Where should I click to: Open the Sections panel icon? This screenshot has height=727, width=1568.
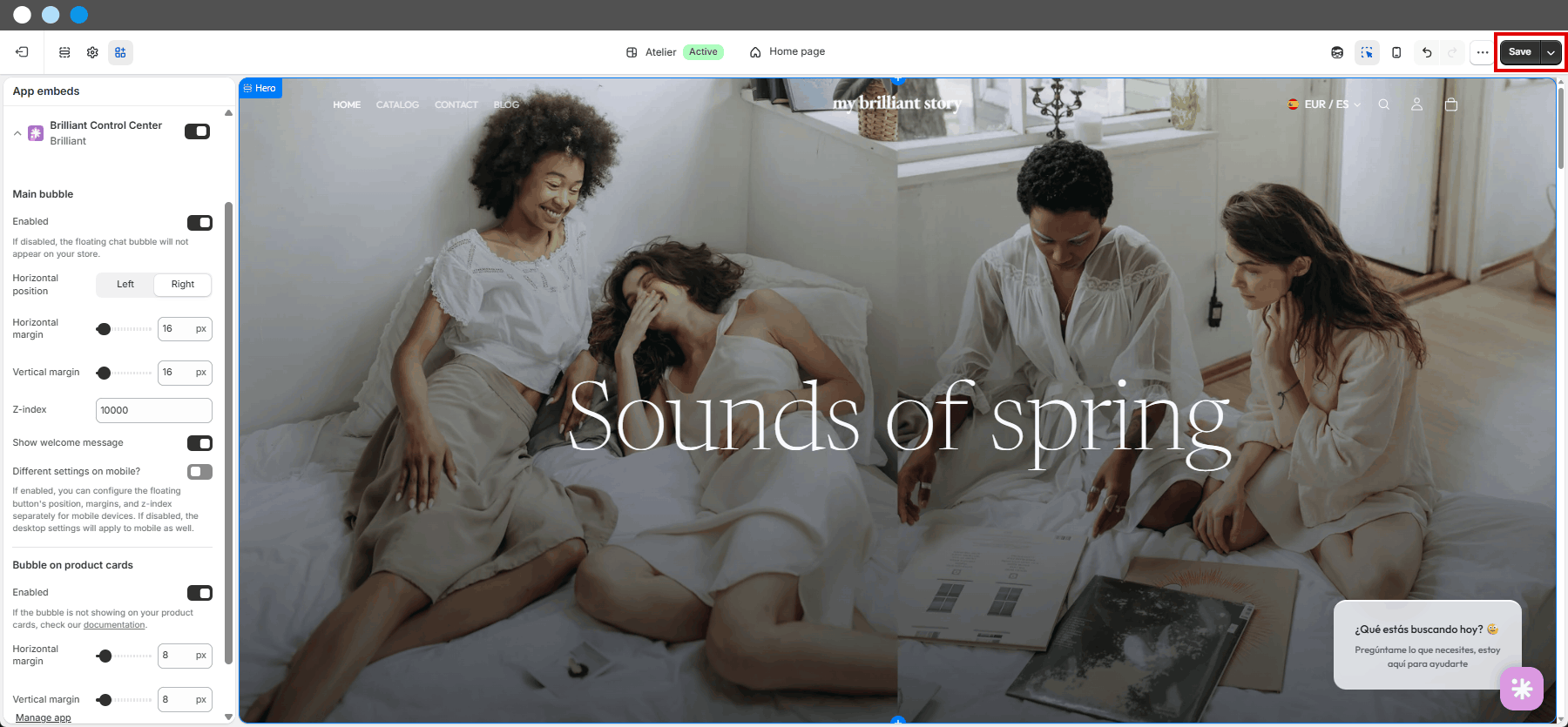point(64,52)
